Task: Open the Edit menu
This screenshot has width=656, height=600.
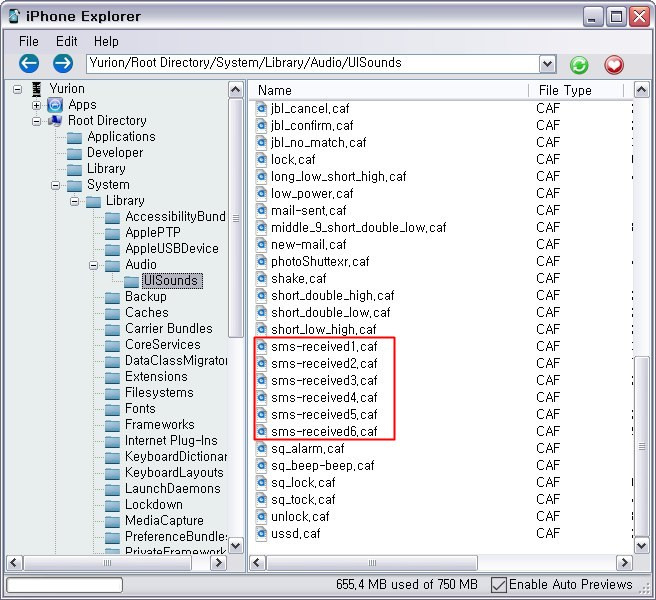Action: (x=67, y=41)
